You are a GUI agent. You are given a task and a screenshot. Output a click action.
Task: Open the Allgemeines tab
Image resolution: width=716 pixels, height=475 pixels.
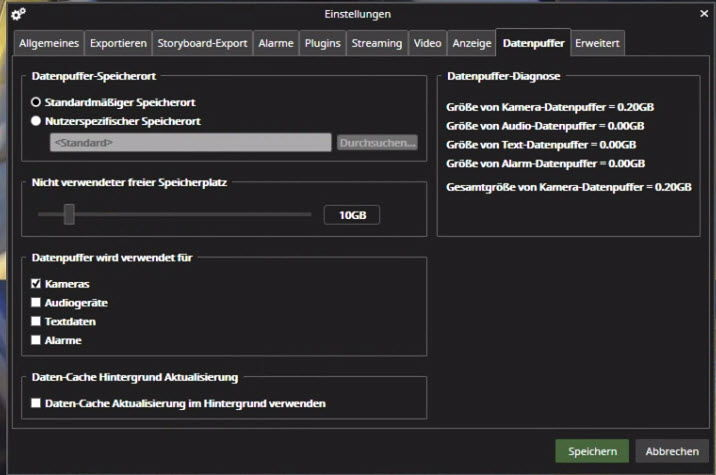[48, 43]
